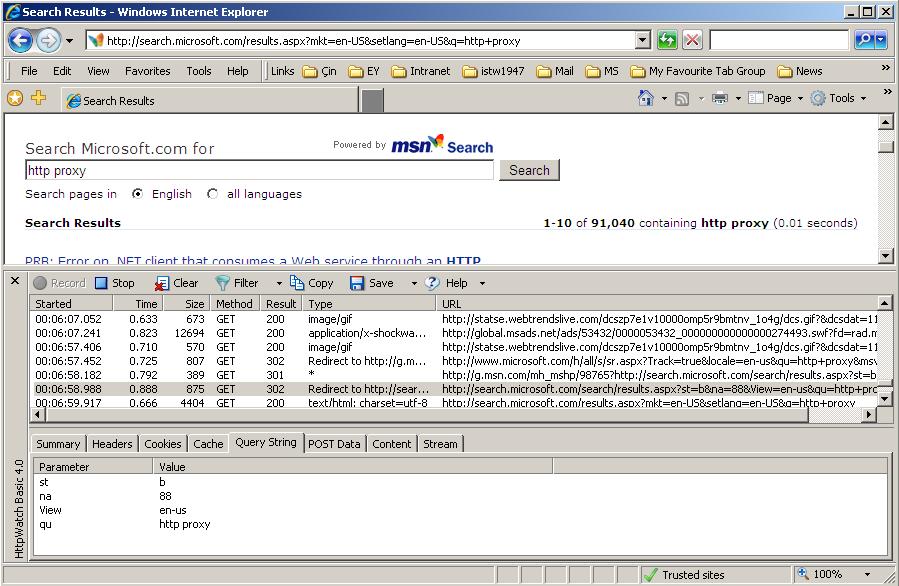The image size is (899, 586).
Task: Clear the HttpWatch log
Action: point(177,283)
